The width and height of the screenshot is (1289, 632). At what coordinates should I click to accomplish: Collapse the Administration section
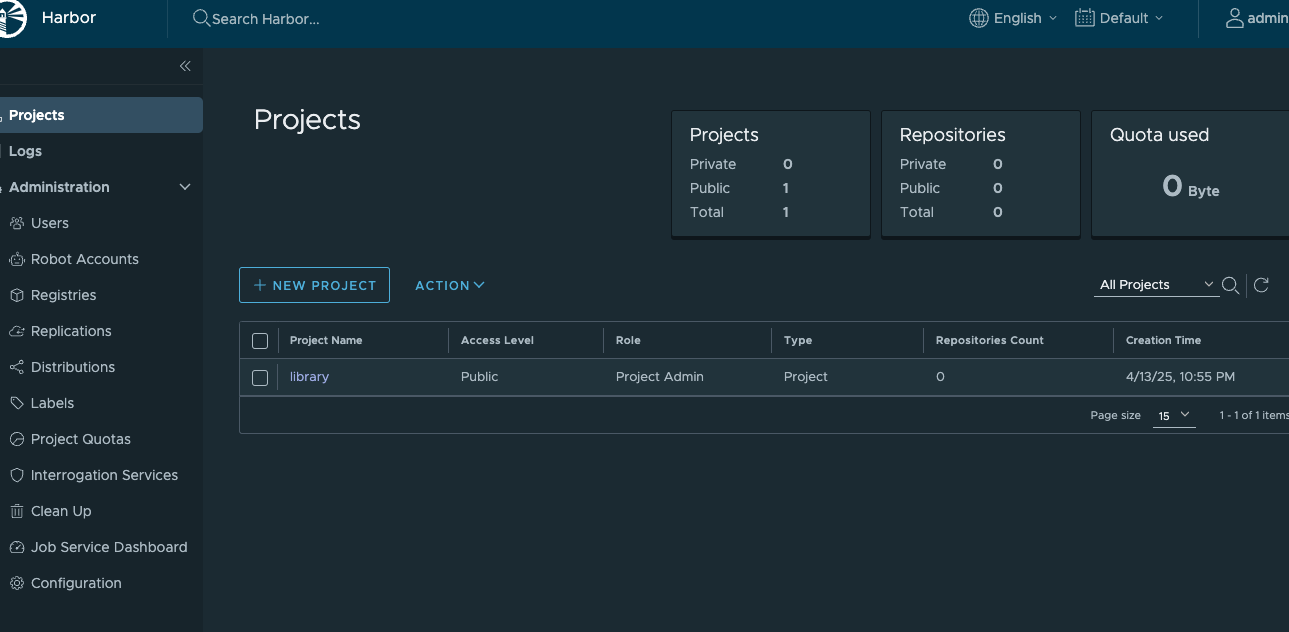click(x=185, y=187)
